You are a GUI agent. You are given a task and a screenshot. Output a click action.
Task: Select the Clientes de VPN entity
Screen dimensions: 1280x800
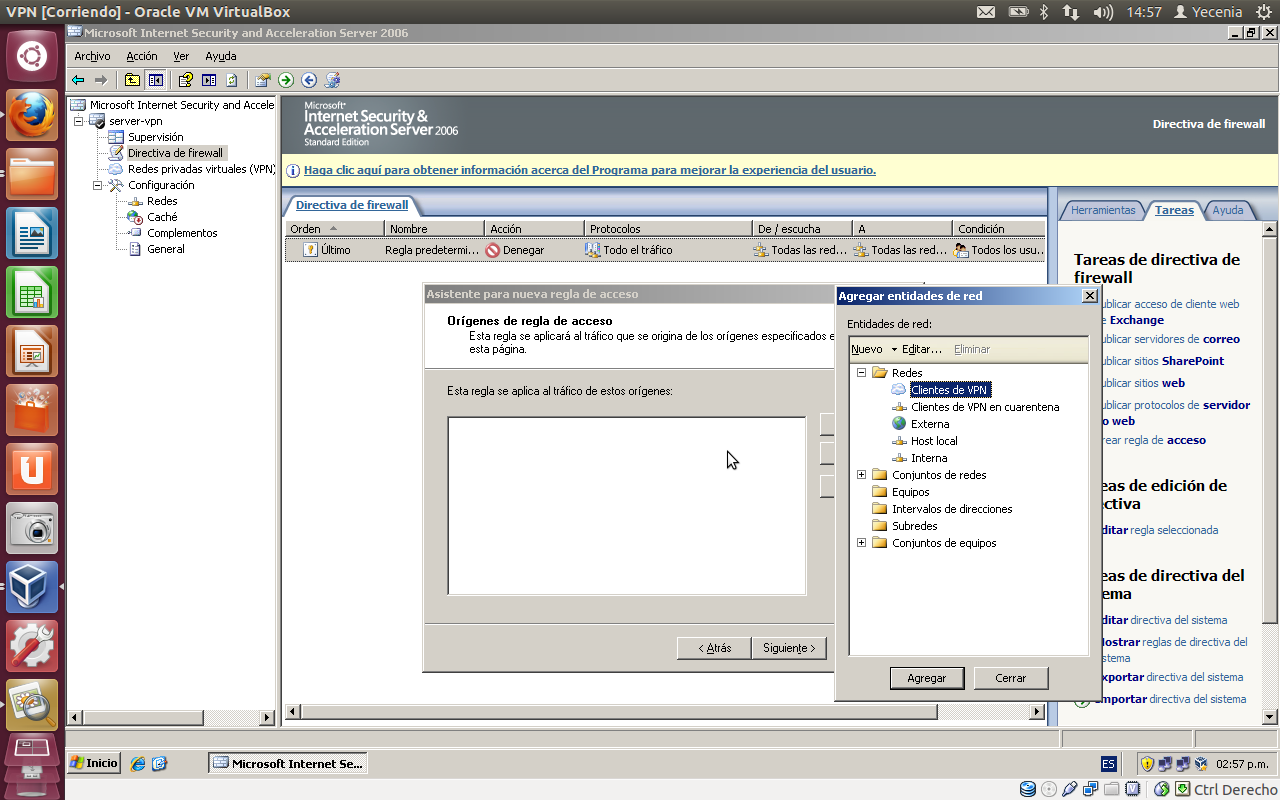click(950, 390)
